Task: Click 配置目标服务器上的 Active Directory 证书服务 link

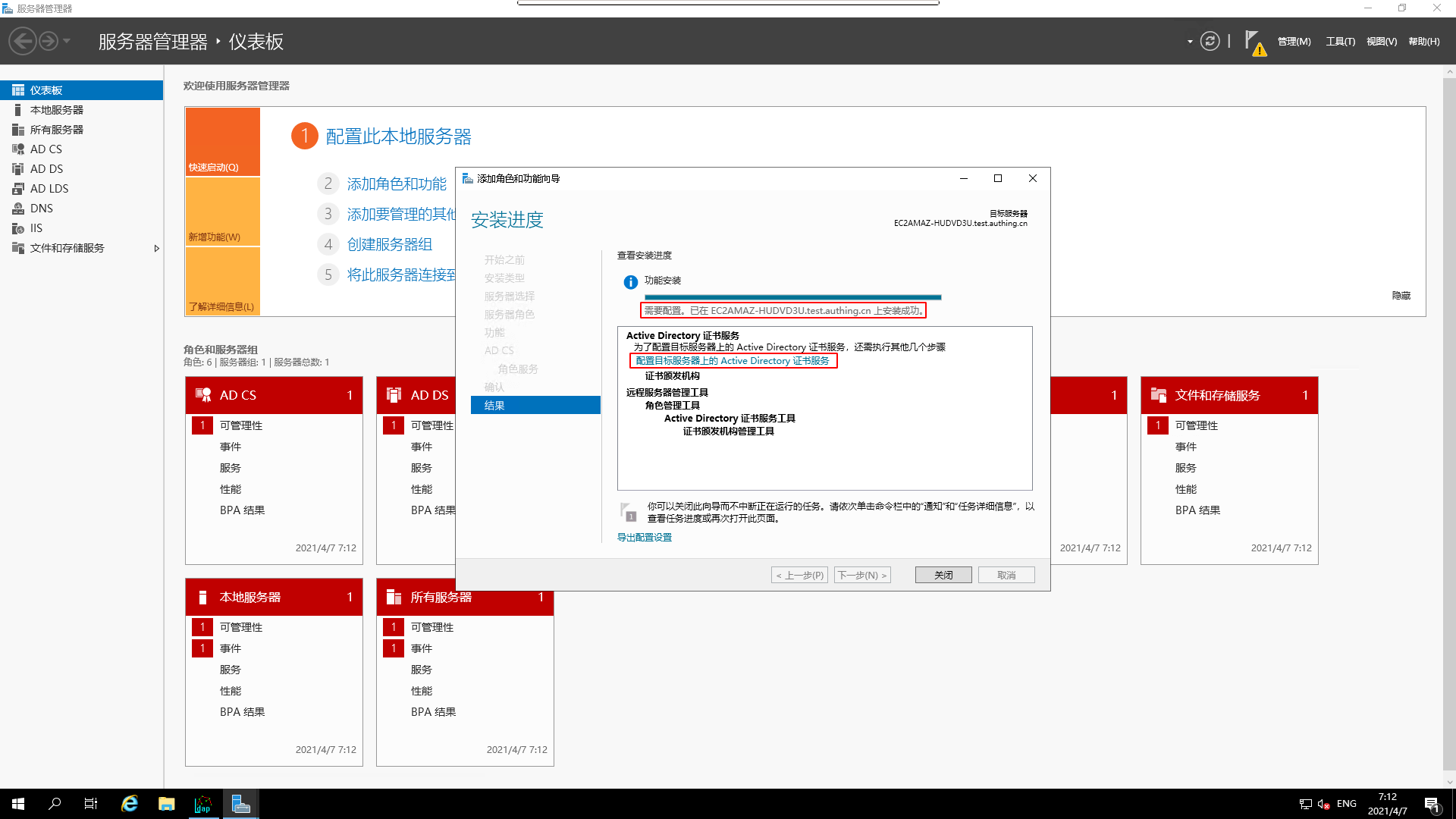Action: point(732,361)
